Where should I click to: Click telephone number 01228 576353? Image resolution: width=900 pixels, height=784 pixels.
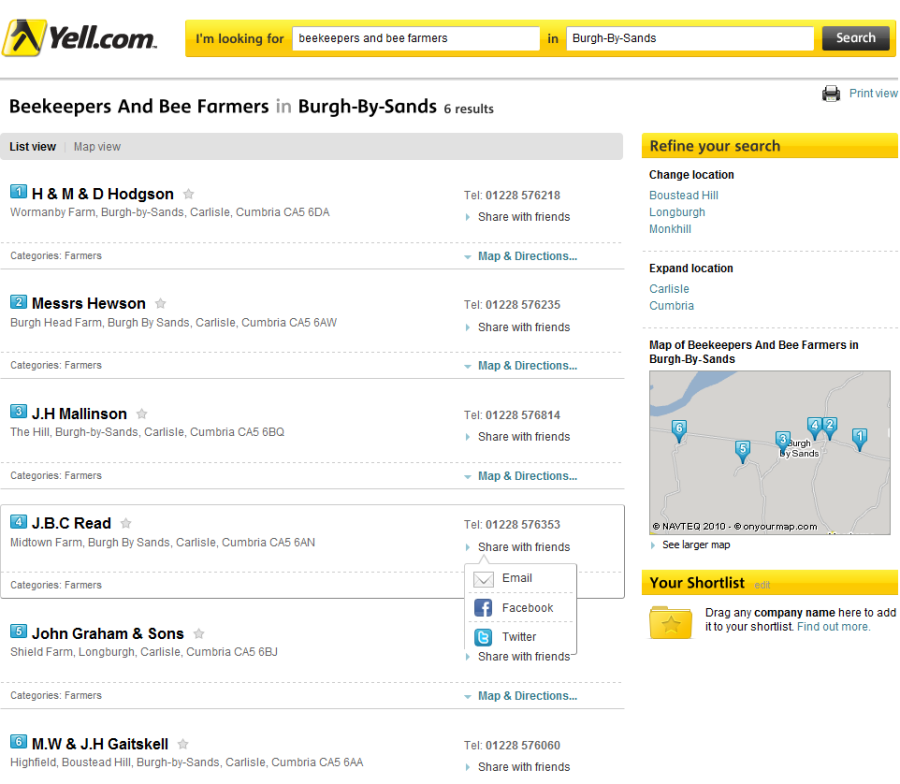pyautogui.click(x=523, y=525)
